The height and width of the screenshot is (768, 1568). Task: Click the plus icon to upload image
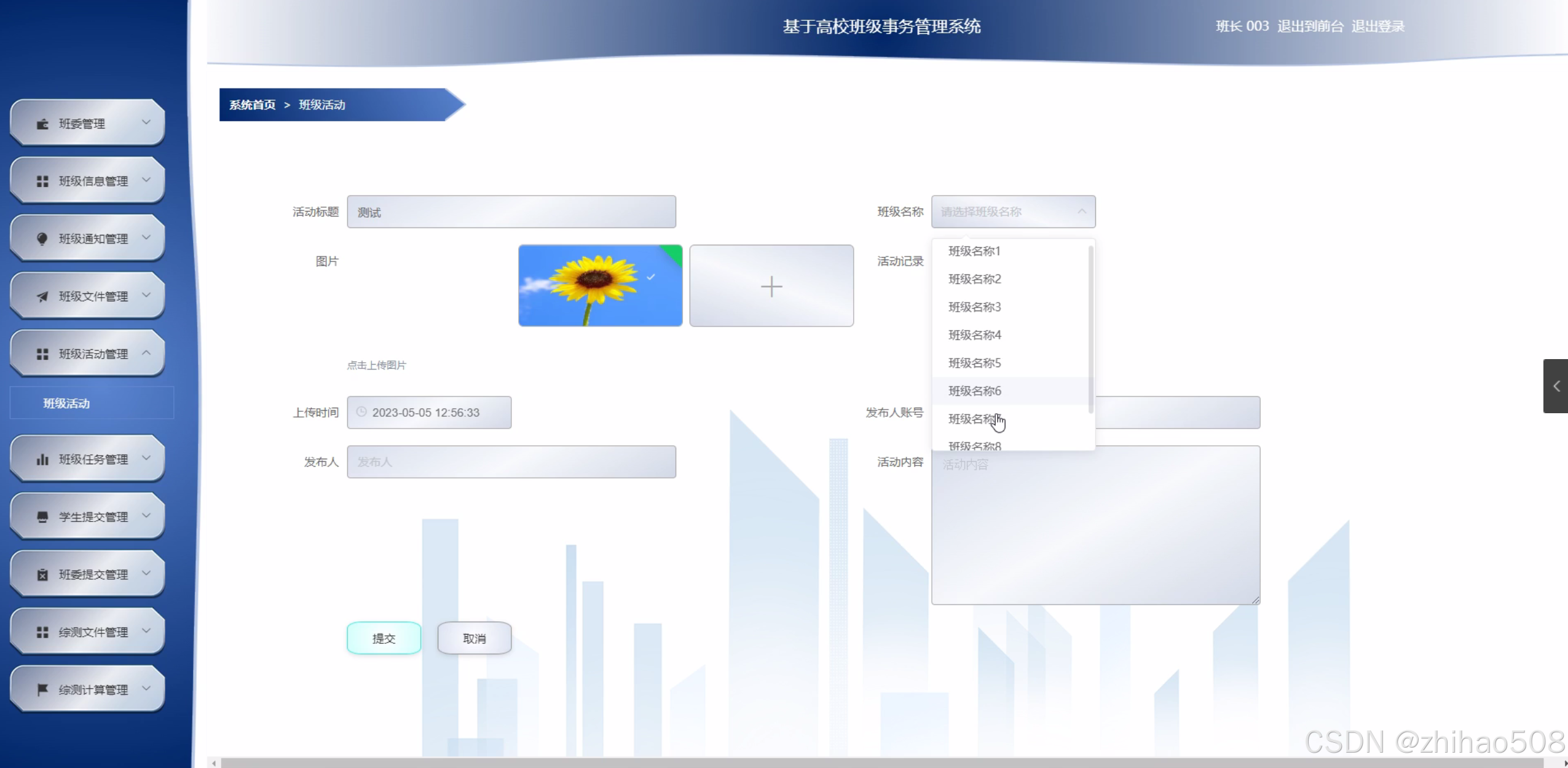(771, 287)
